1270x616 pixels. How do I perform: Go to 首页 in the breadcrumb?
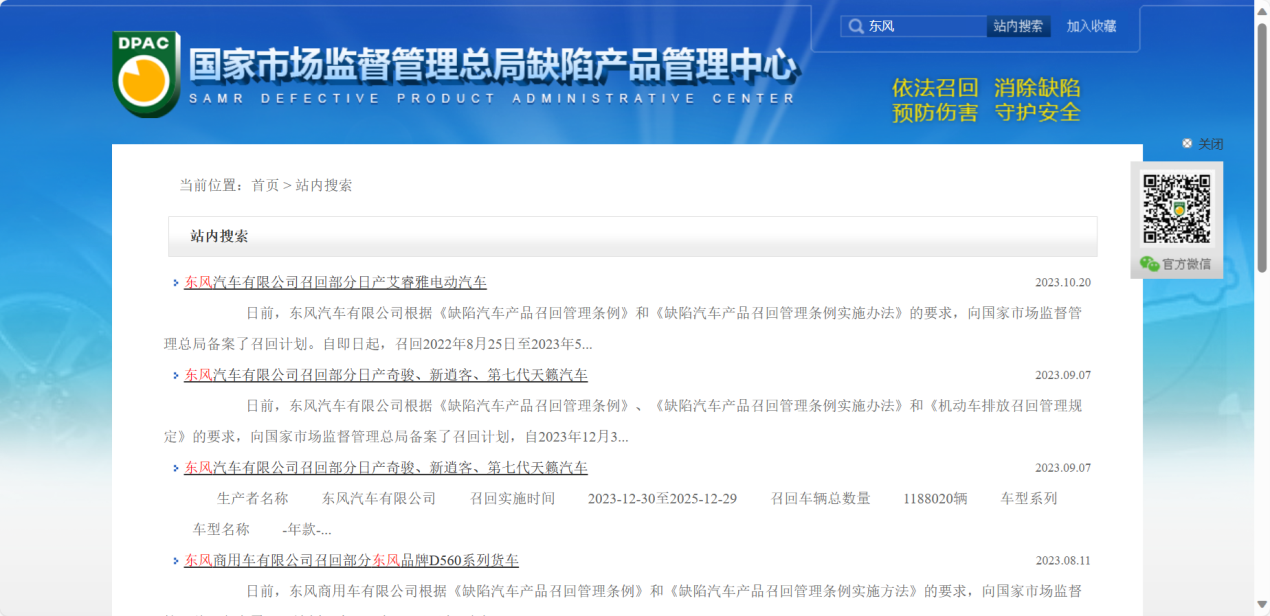point(265,185)
